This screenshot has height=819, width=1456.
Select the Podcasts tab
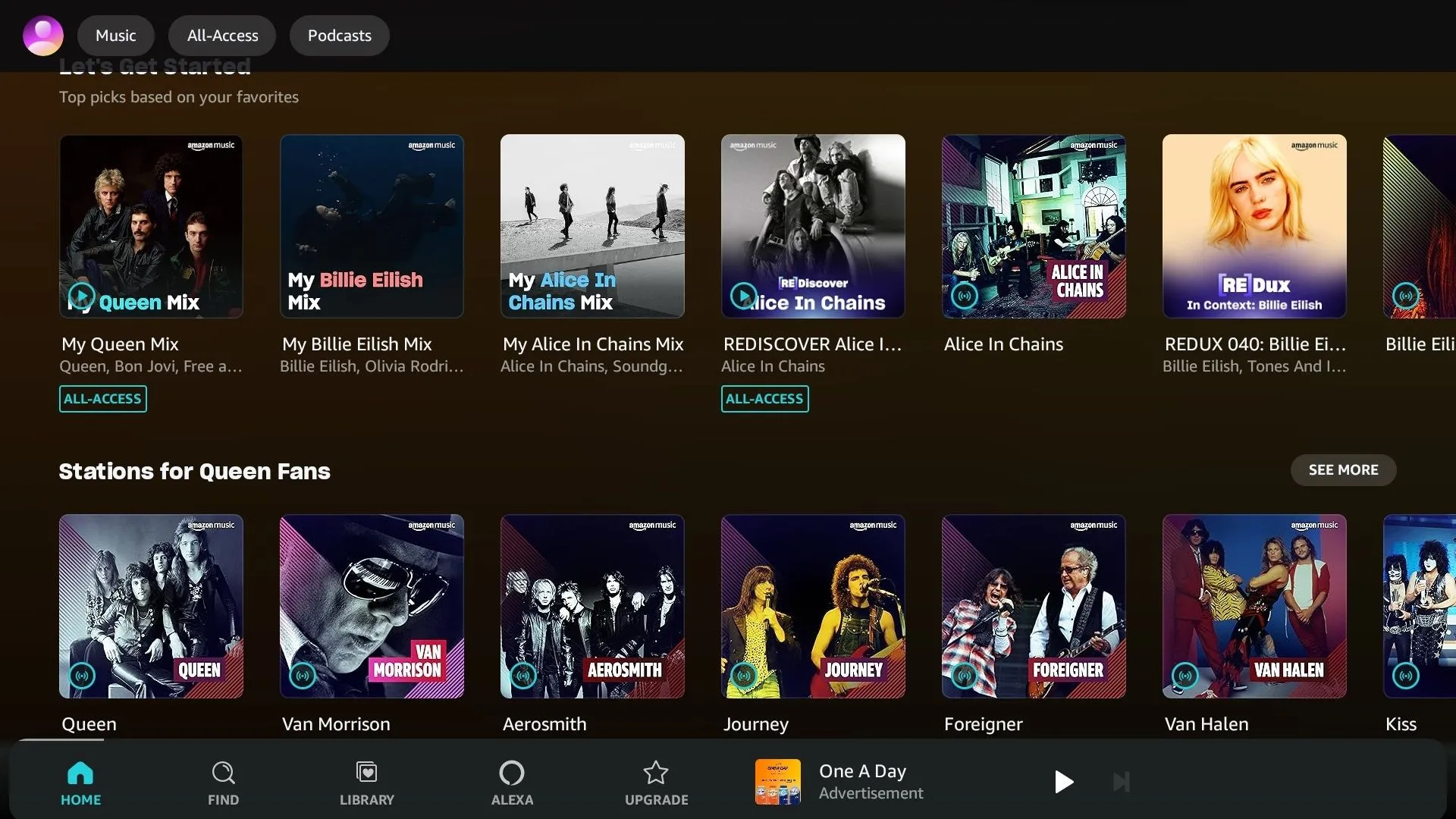point(340,36)
